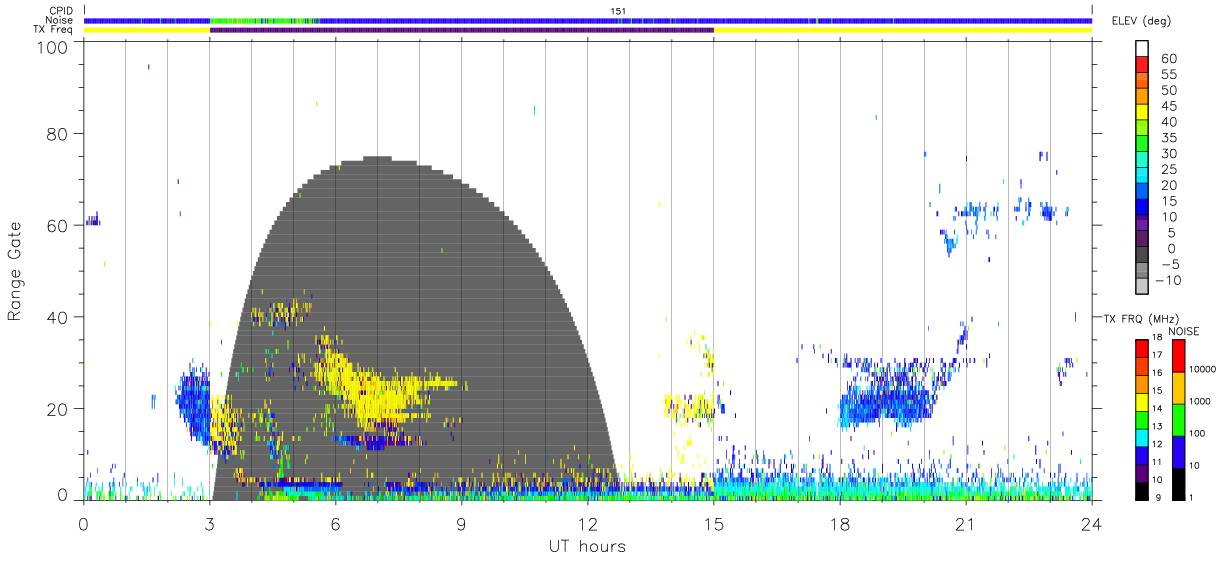1228x567 pixels.
Task: Select the CPID value 151
Action: 618,11
